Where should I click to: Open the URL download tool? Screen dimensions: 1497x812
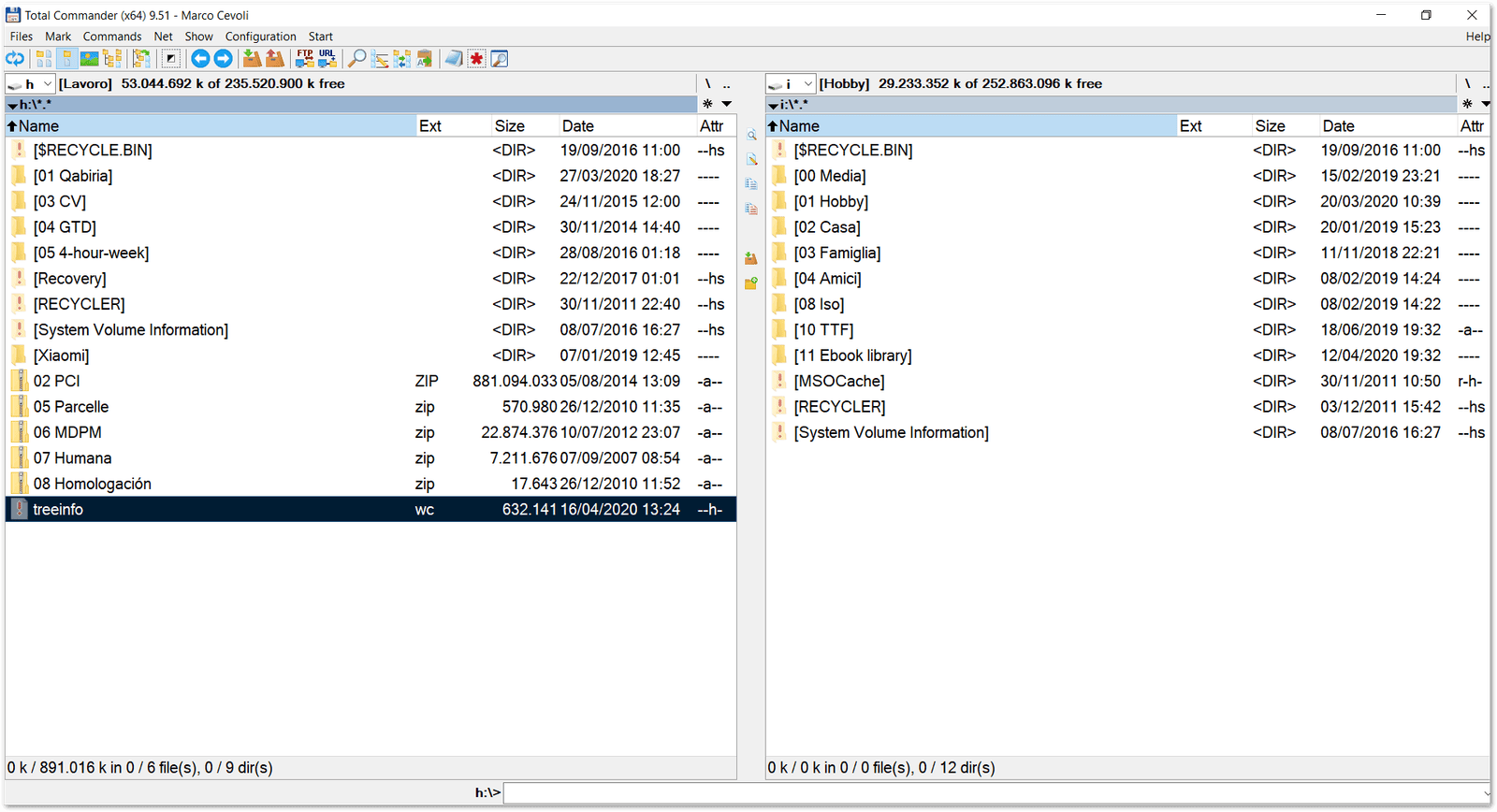327,59
